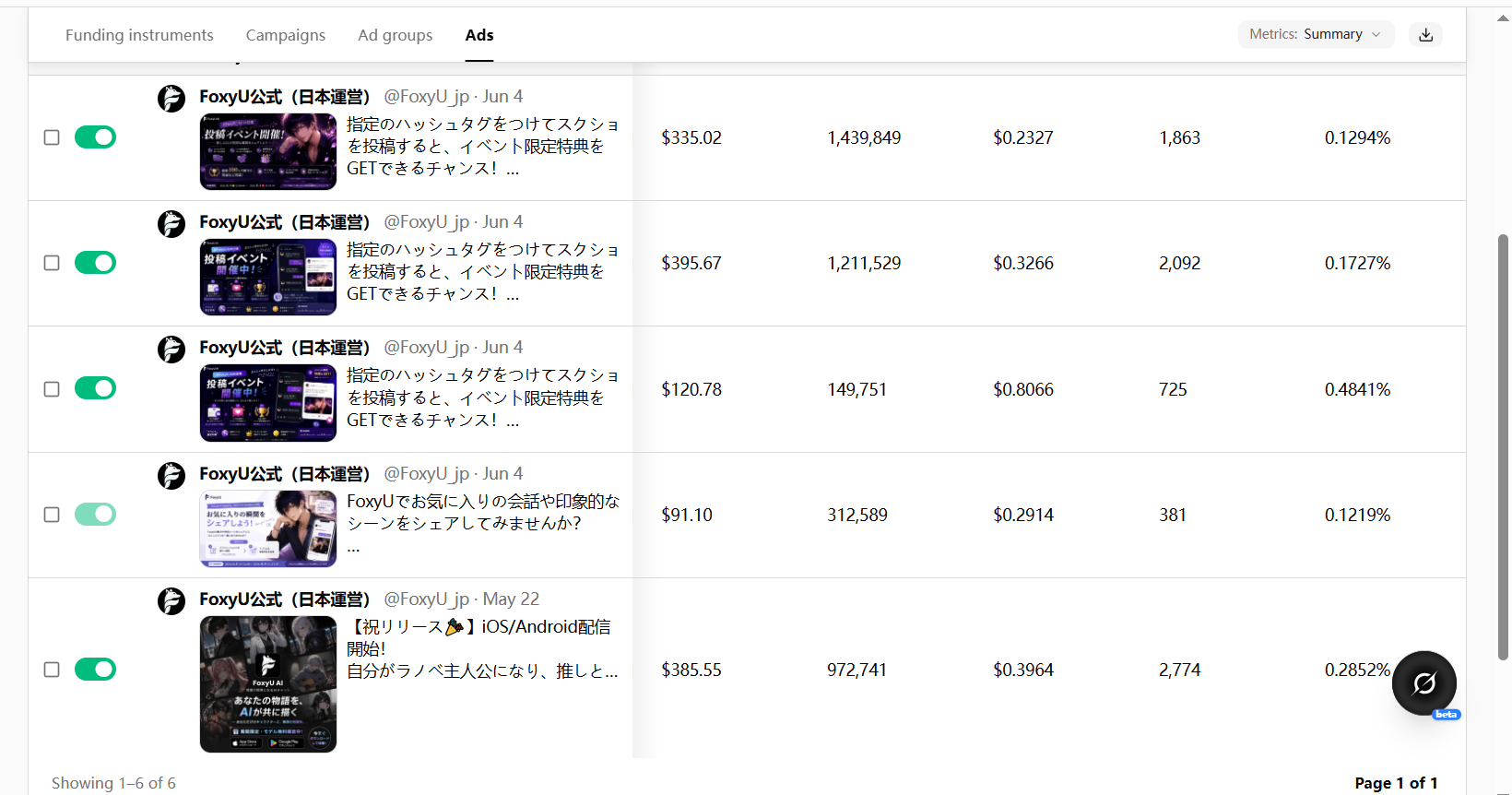Viewport: 1512px width, 795px height.
Task: Click the 0.1727% rate value
Action: 1358,263
